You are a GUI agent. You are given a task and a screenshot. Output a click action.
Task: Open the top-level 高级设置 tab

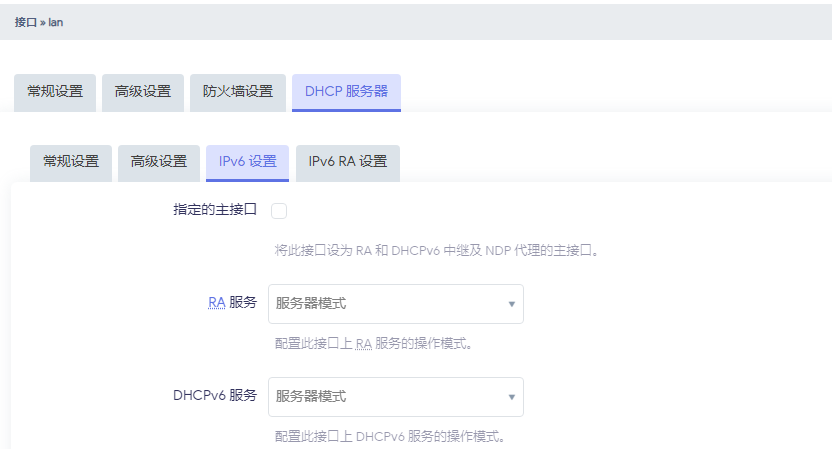pos(143,92)
